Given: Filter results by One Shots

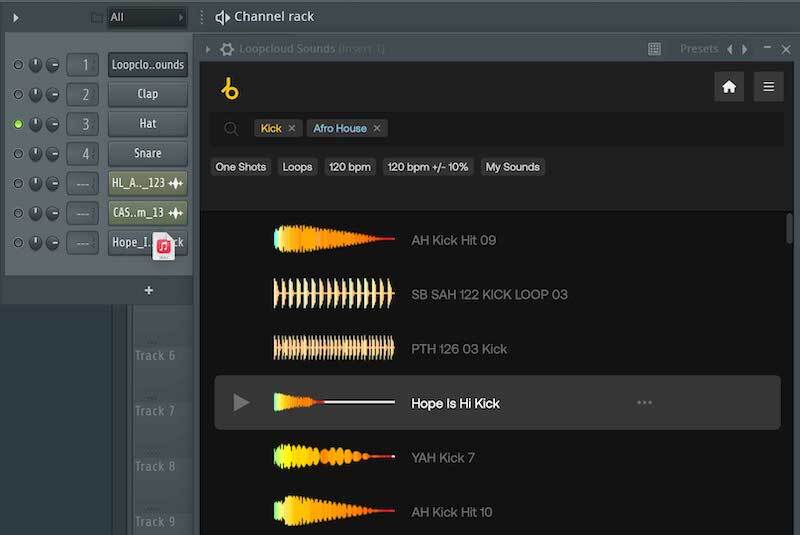Looking at the screenshot, I should pyautogui.click(x=241, y=167).
